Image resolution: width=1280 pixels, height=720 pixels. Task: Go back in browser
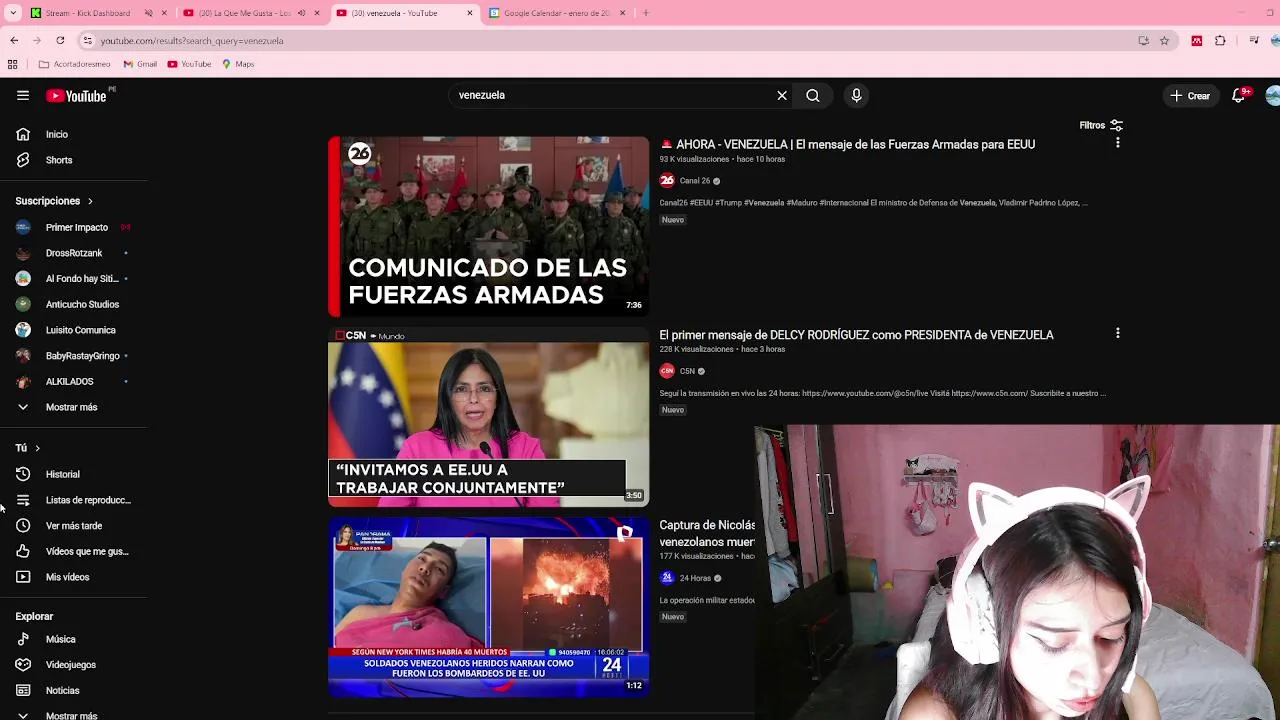[x=14, y=40]
